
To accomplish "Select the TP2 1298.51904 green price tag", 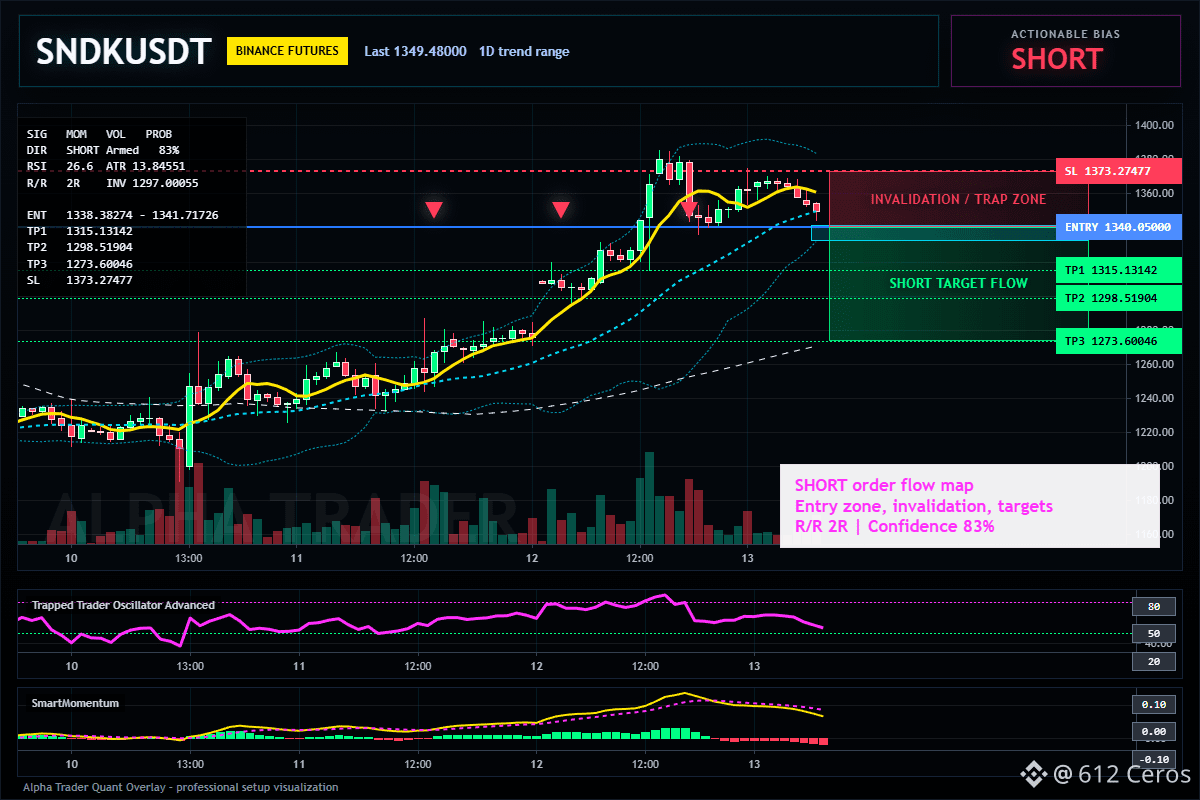I will tap(1117, 298).
